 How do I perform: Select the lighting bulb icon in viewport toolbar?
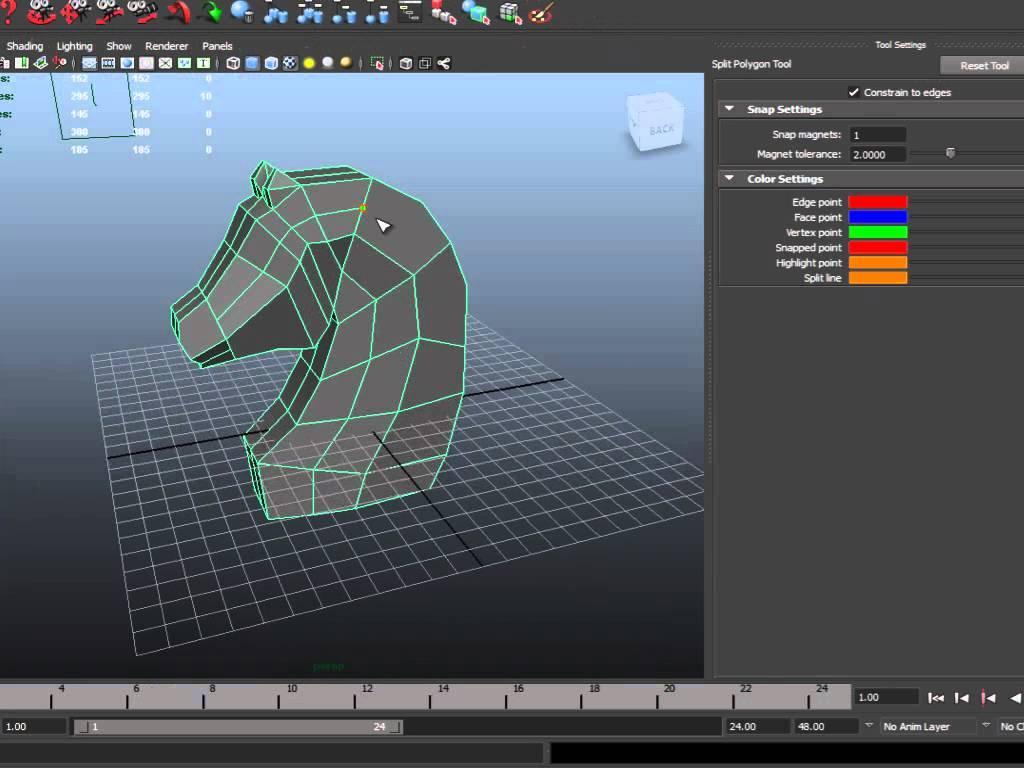coord(309,63)
